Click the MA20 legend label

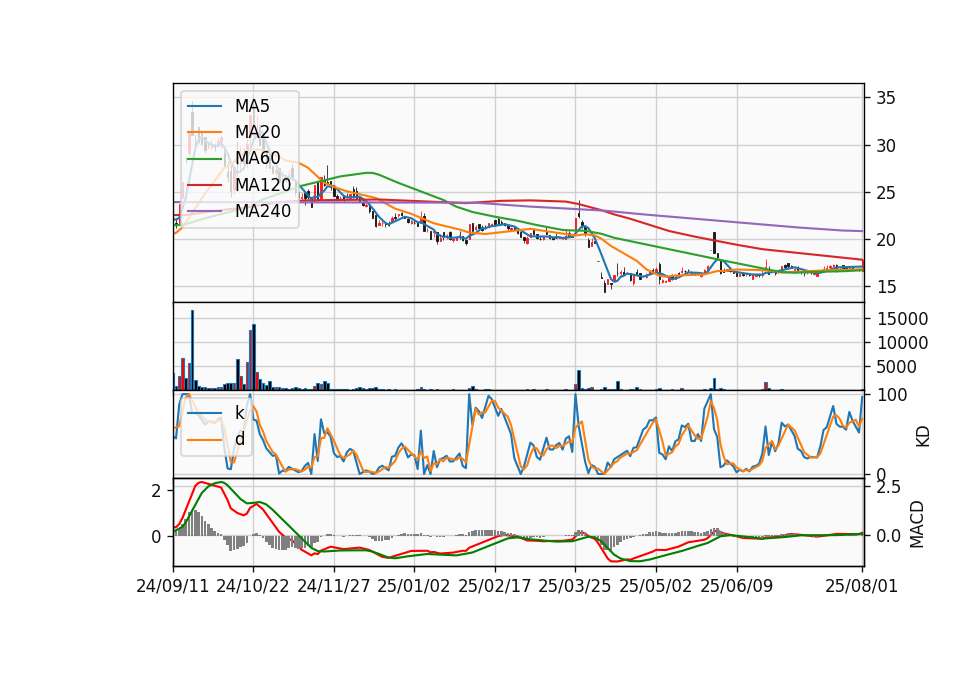pyautogui.click(x=257, y=132)
